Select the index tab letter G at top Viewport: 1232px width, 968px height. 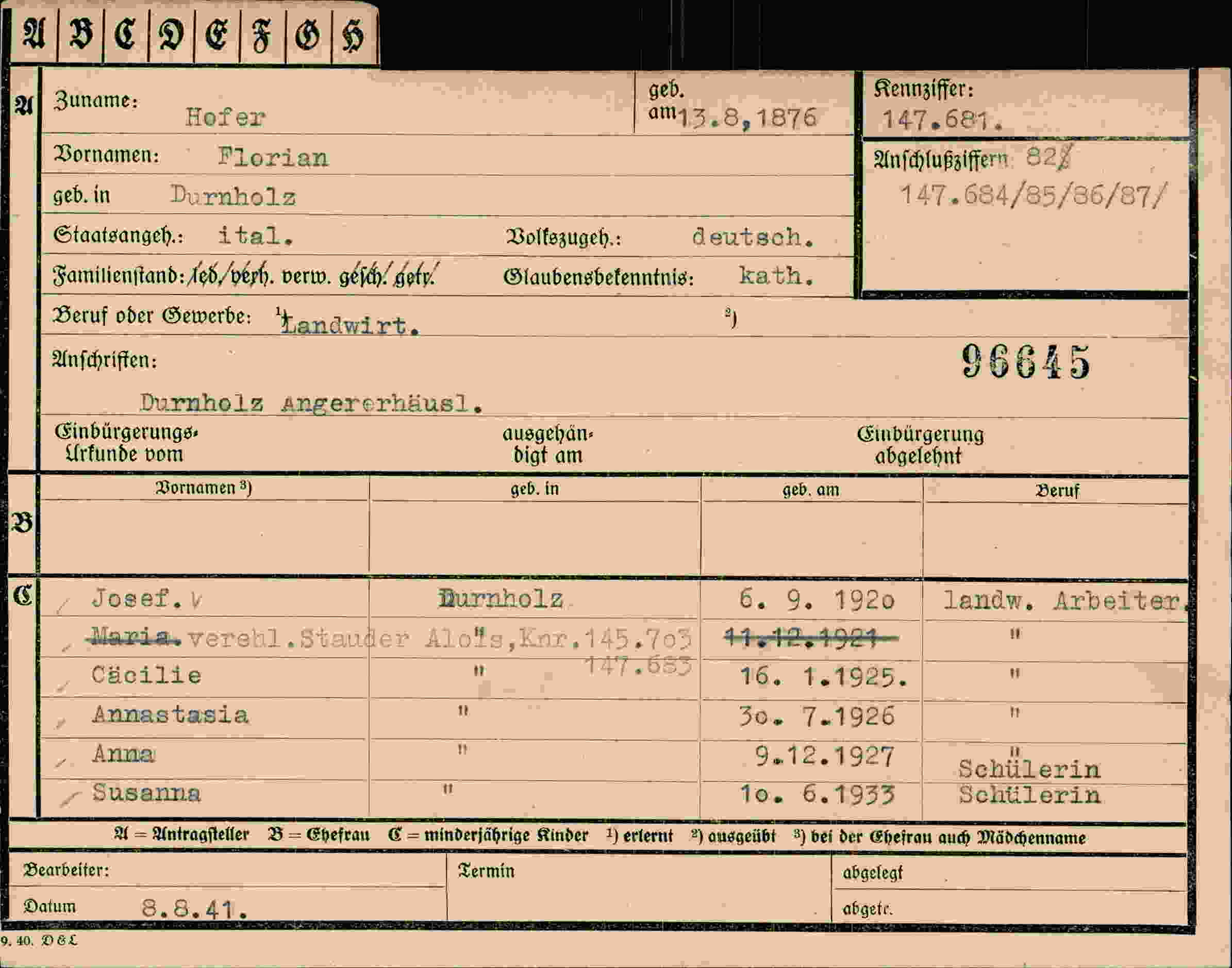(x=307, y=35)
